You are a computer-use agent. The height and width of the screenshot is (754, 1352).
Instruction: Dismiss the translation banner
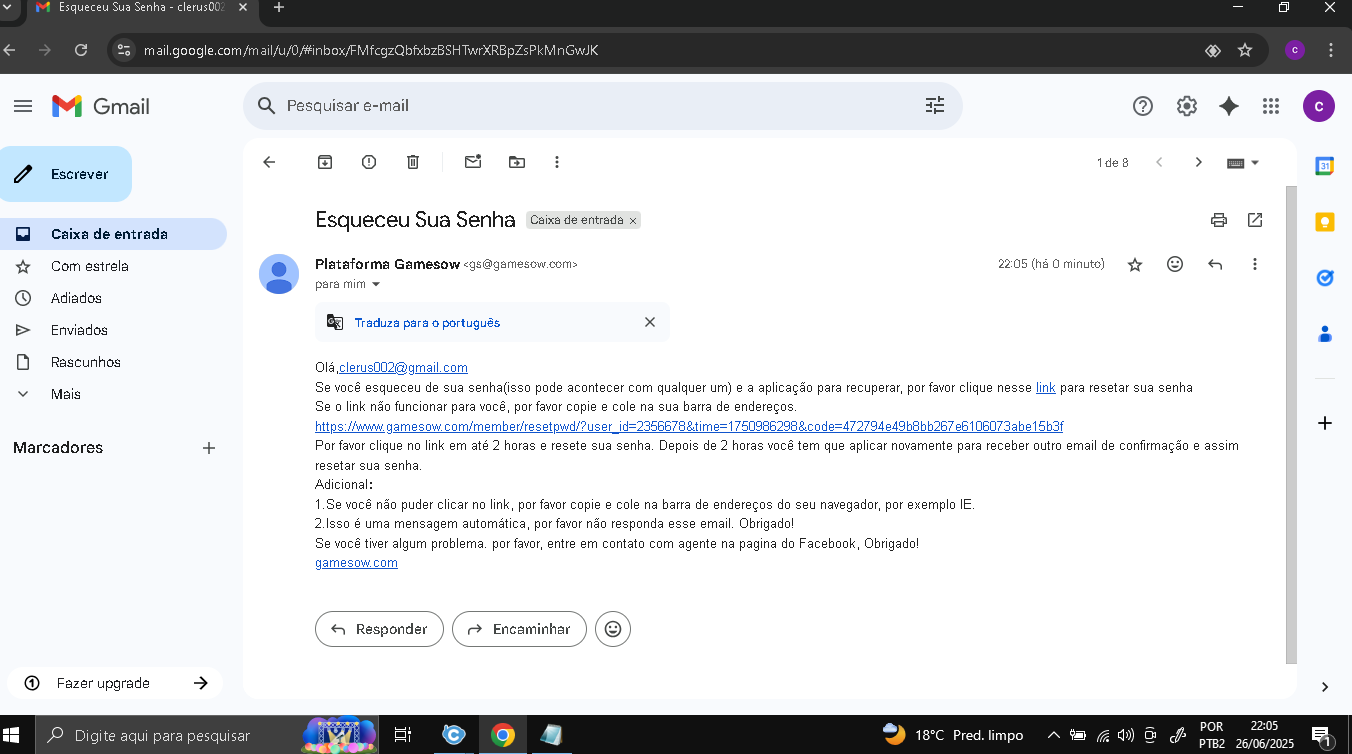click(650, 322)
